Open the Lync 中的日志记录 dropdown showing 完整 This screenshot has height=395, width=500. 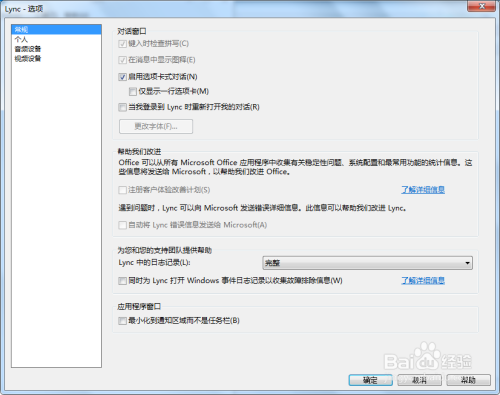[x=368, y=263]
